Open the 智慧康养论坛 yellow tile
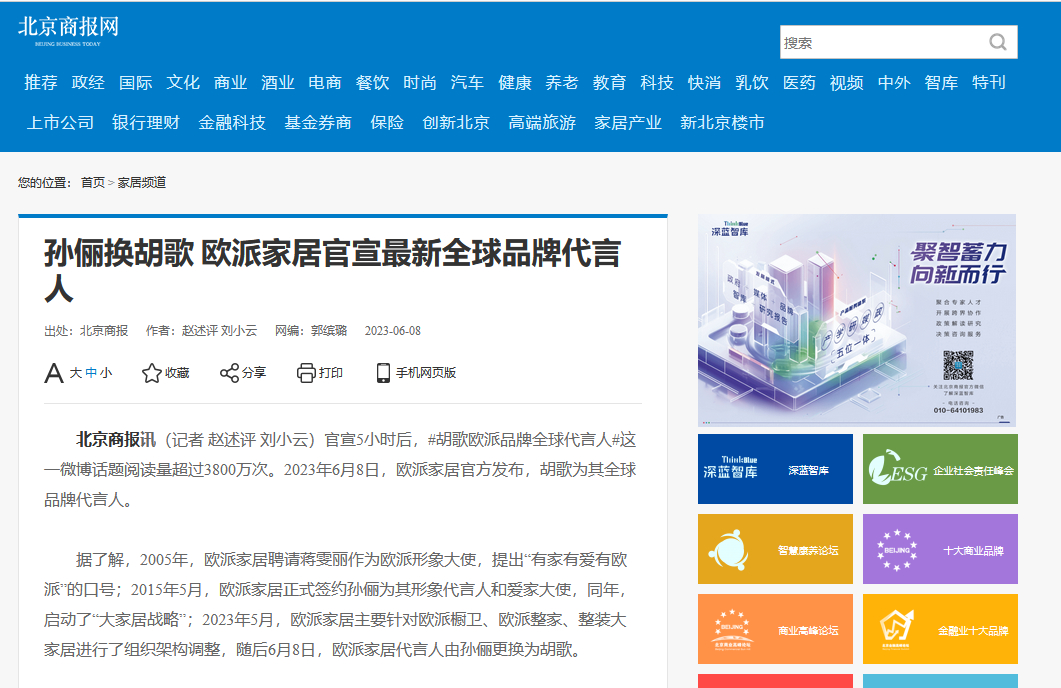 (x=775, y=549)
